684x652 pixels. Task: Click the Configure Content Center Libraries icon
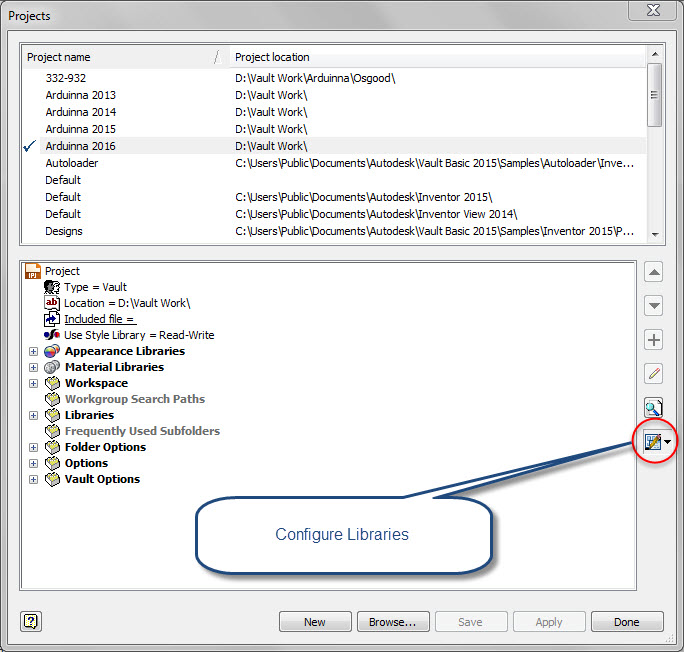[653, 442]
